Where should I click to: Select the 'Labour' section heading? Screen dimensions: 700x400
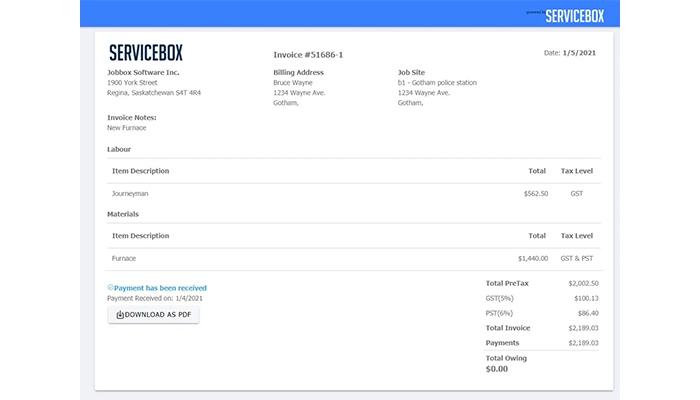[119, 149]
